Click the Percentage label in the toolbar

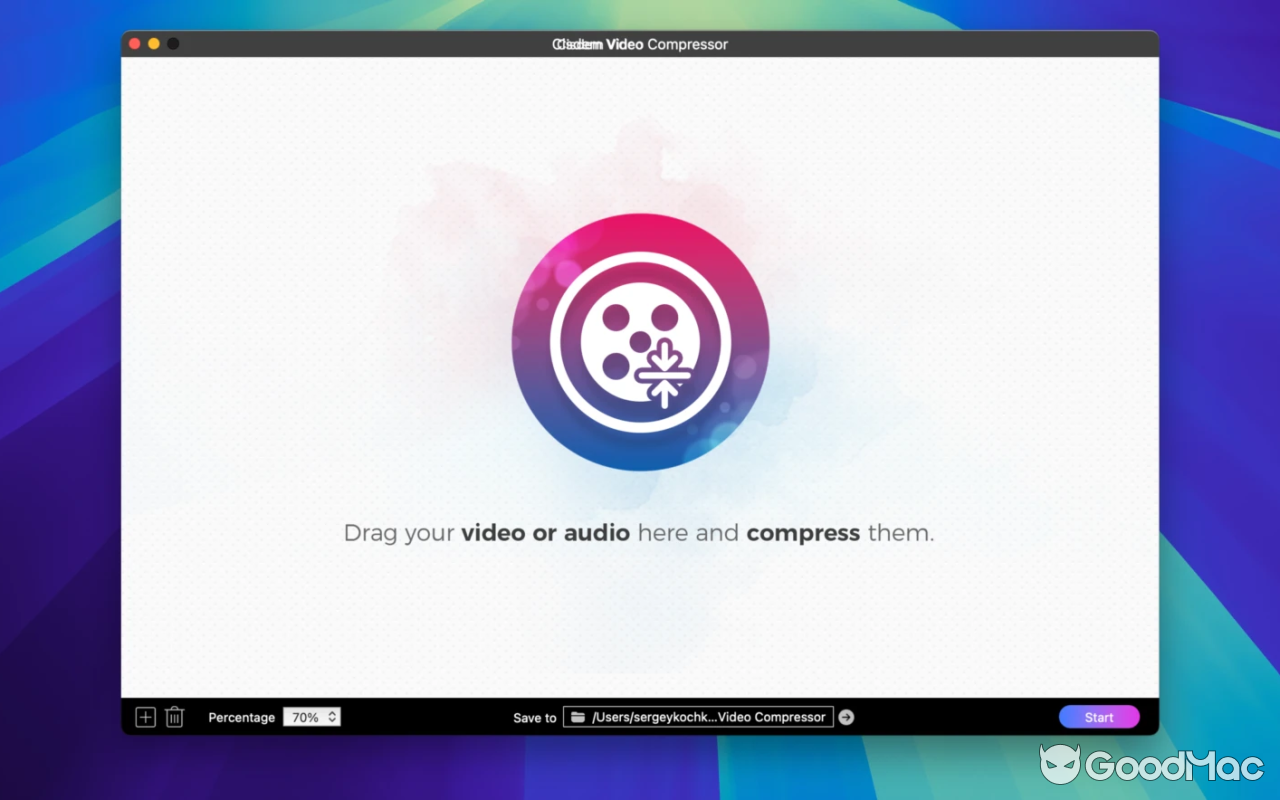click(x=241, y=717)
